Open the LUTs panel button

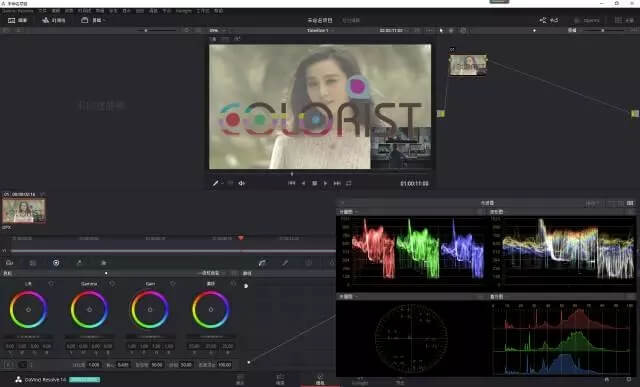click(53, 20)
